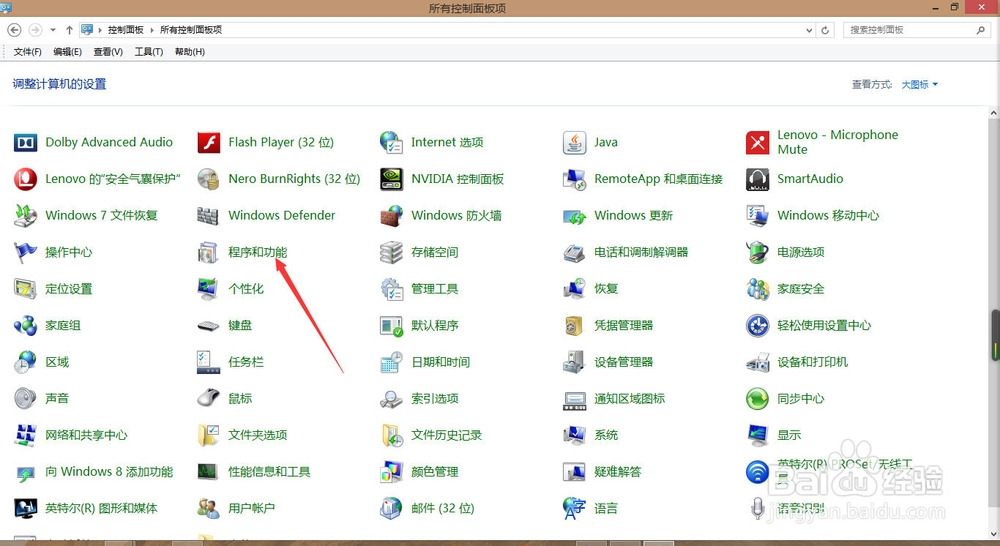
Task: Click the Lenovo 安全气囊保护 red icon
Action: 26,179
